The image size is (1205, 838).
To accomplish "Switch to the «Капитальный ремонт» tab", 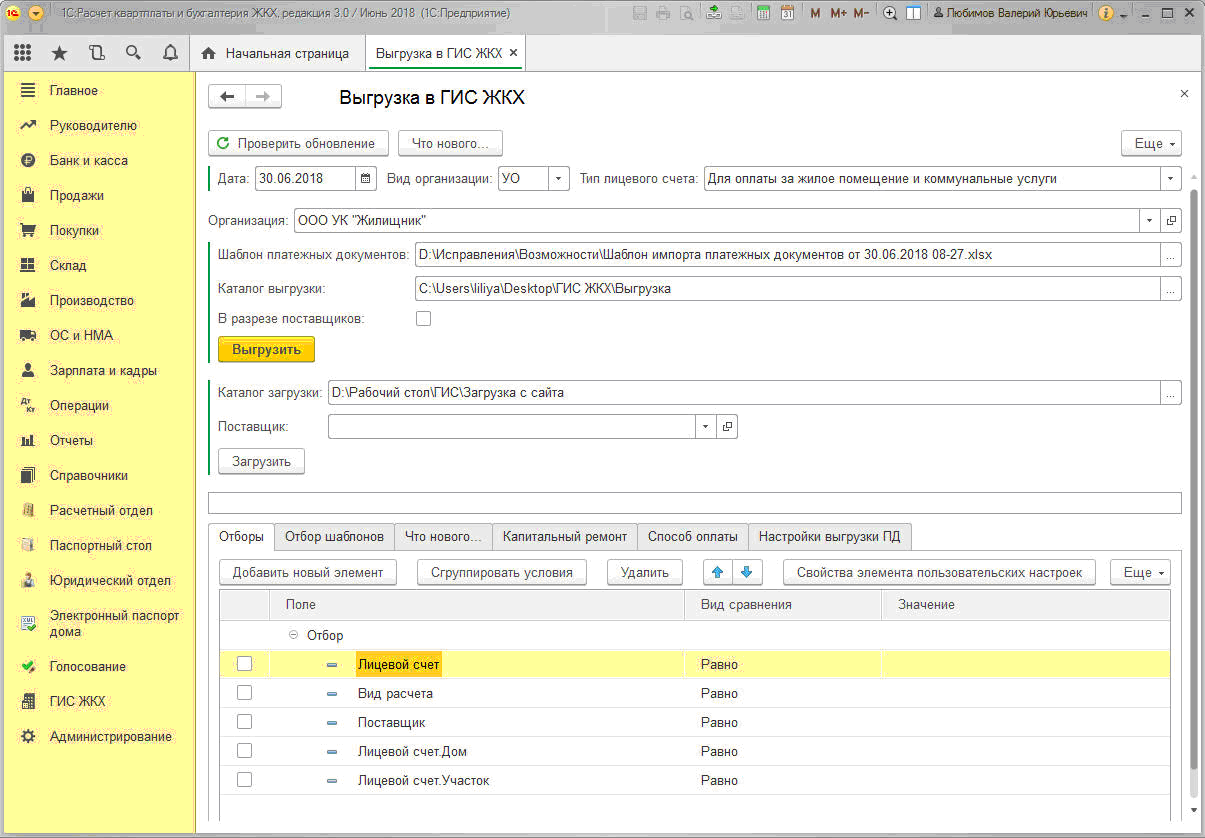I will coord(565,536).
